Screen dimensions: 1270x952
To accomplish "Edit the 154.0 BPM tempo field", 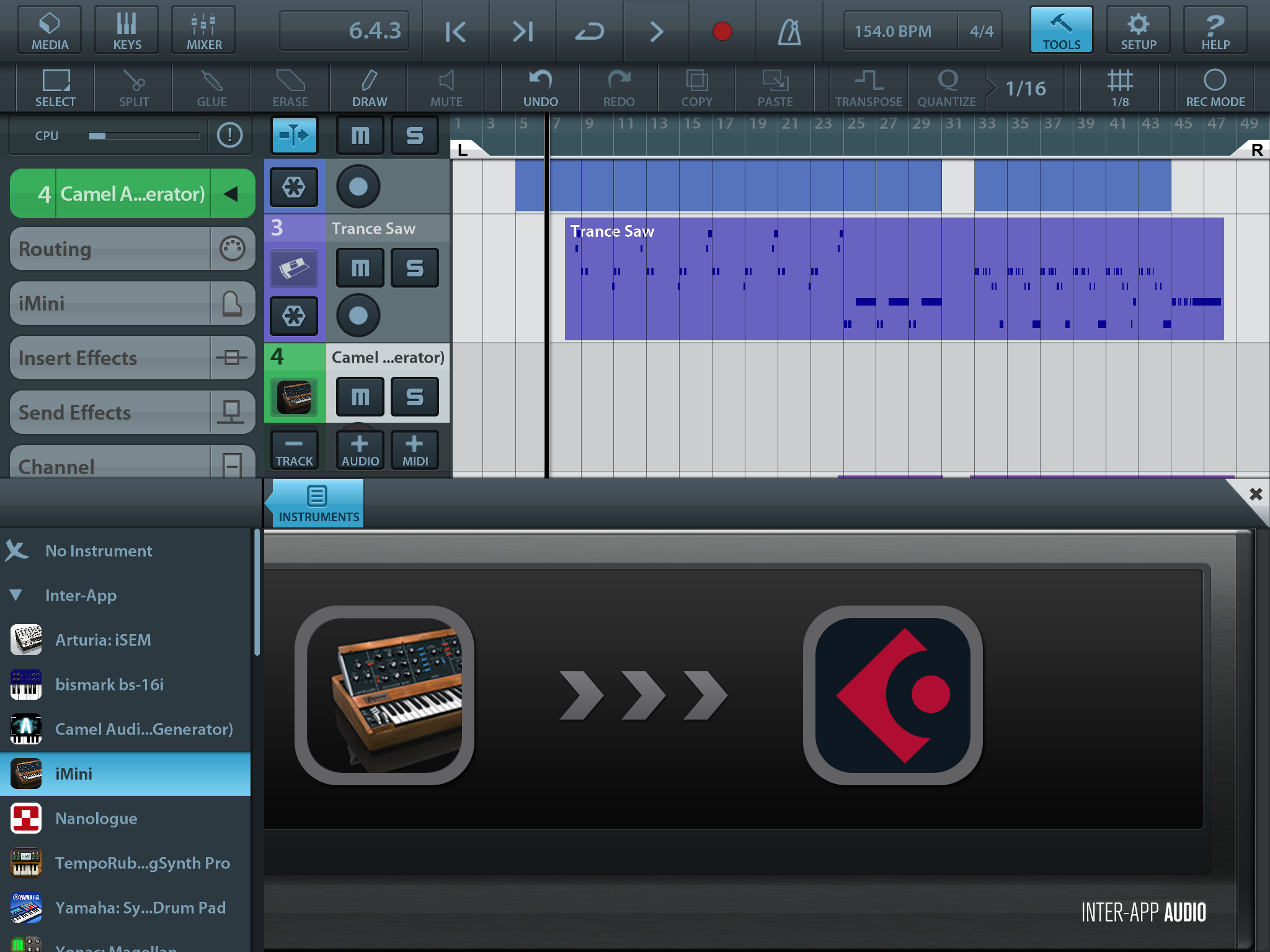I will pos(892,31).
